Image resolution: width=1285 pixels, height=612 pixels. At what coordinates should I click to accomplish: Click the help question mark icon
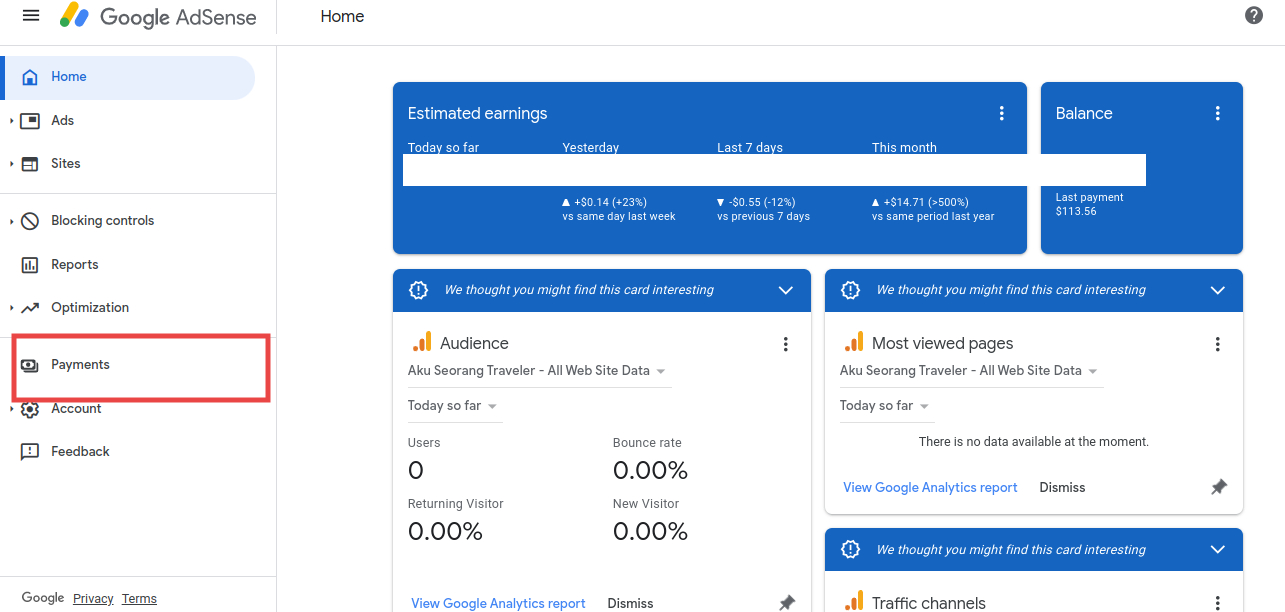1254,16
